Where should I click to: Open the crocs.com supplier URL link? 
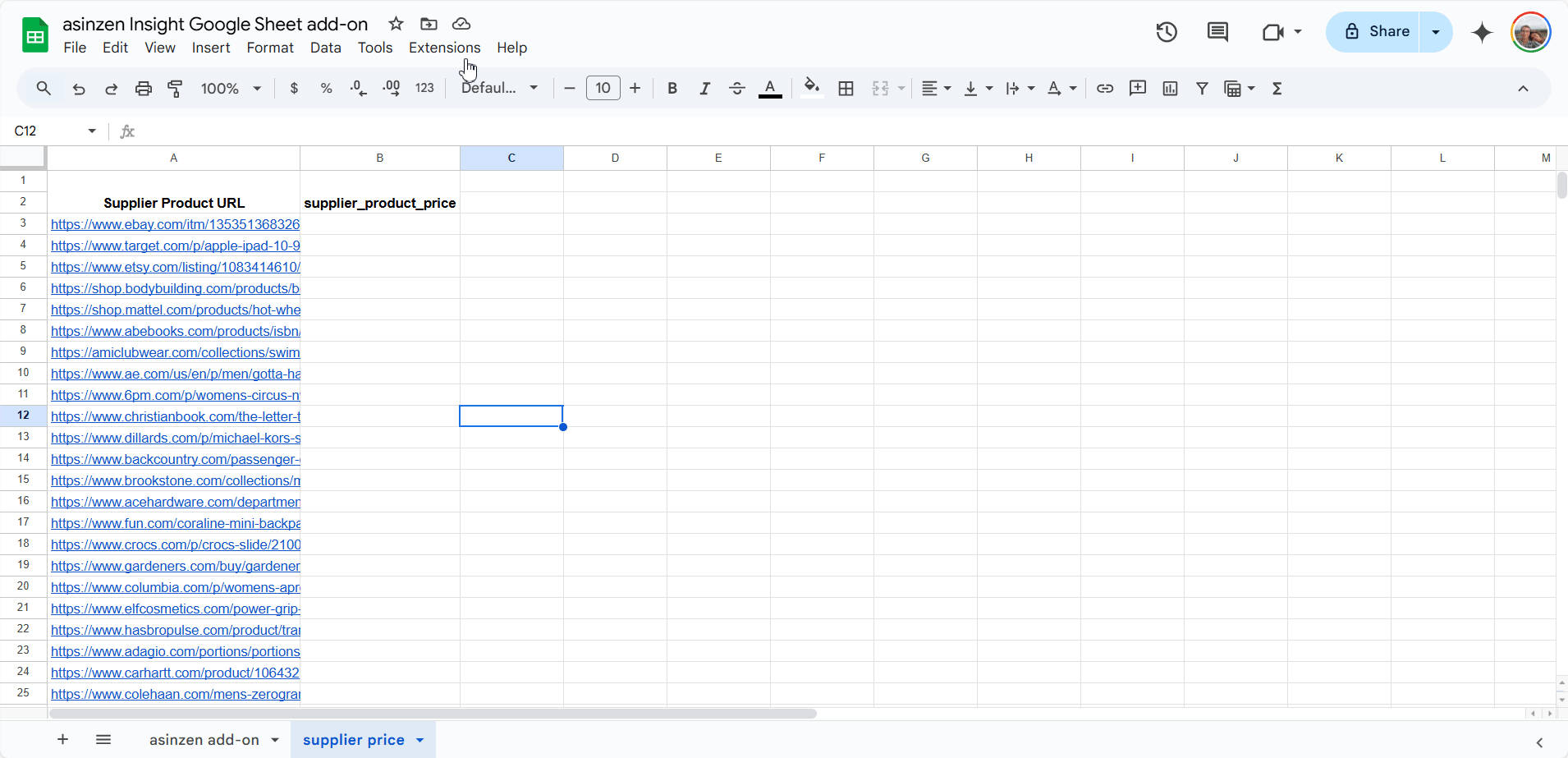pyautogui.click(x=176, y=544)
